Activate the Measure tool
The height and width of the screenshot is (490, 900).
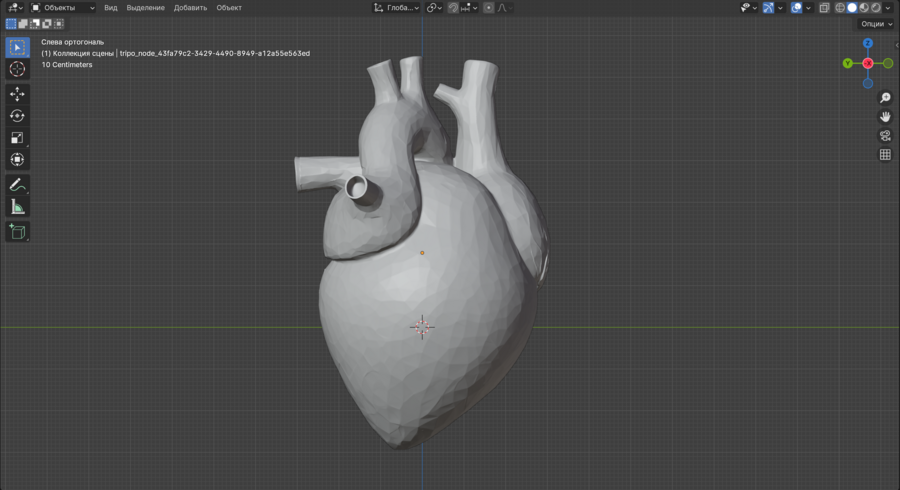point(17,207)
